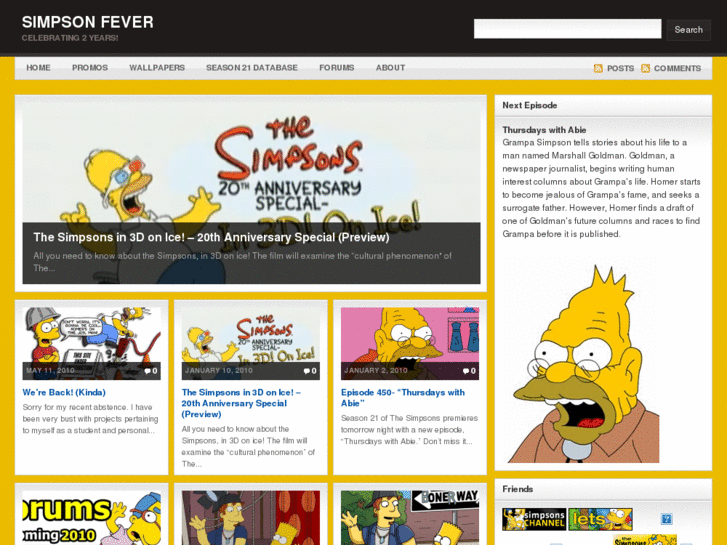Open the Lets friend banner
The image size is (727, 545).
pyautogui.click(x=600, y=519)
